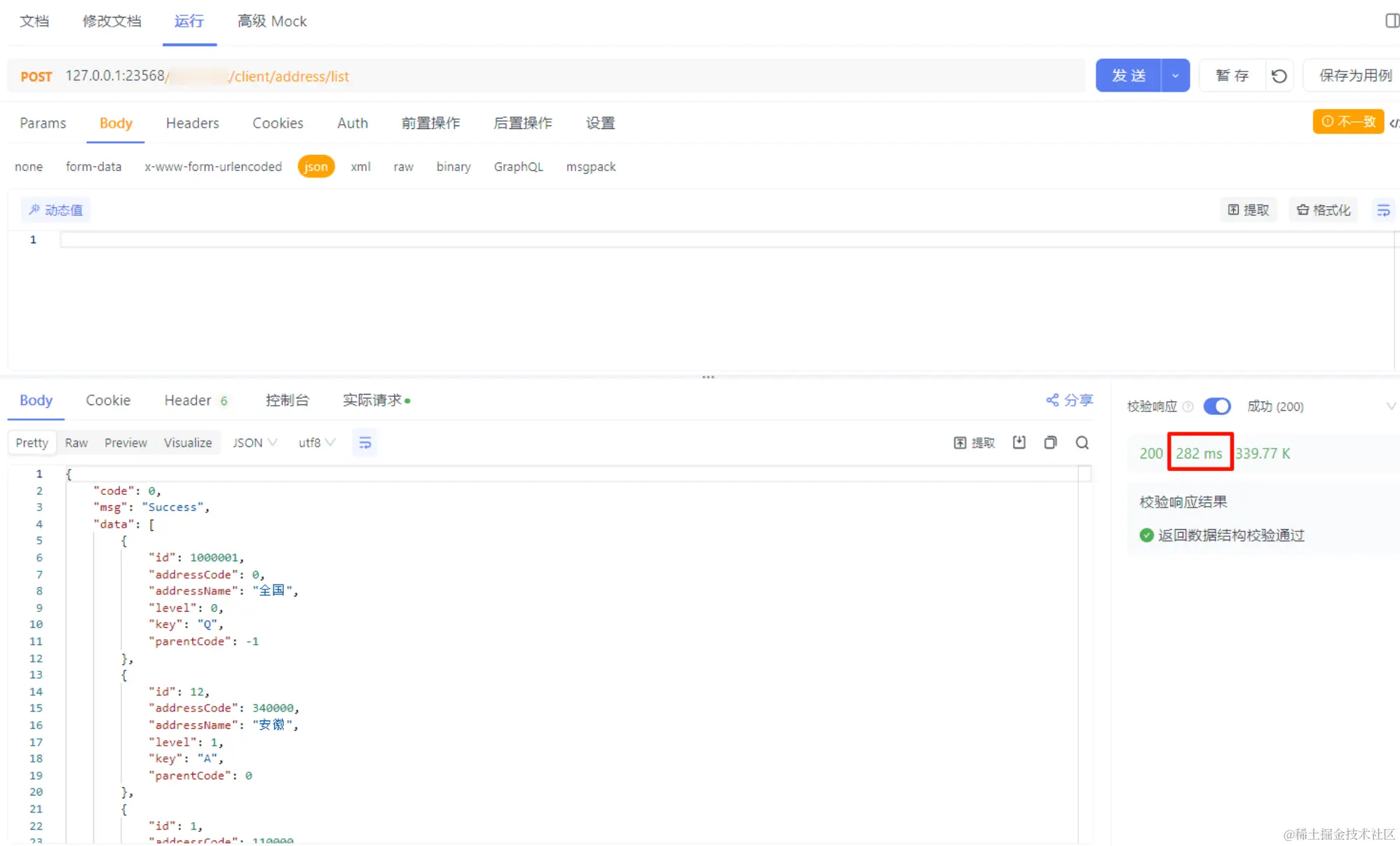
Task: Select the xml body type option
Action: coord(360,166)
